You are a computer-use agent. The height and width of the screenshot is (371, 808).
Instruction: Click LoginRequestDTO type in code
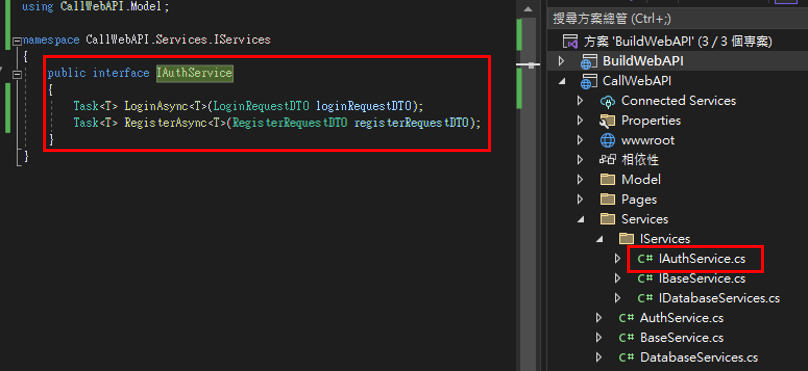[261, 107]
